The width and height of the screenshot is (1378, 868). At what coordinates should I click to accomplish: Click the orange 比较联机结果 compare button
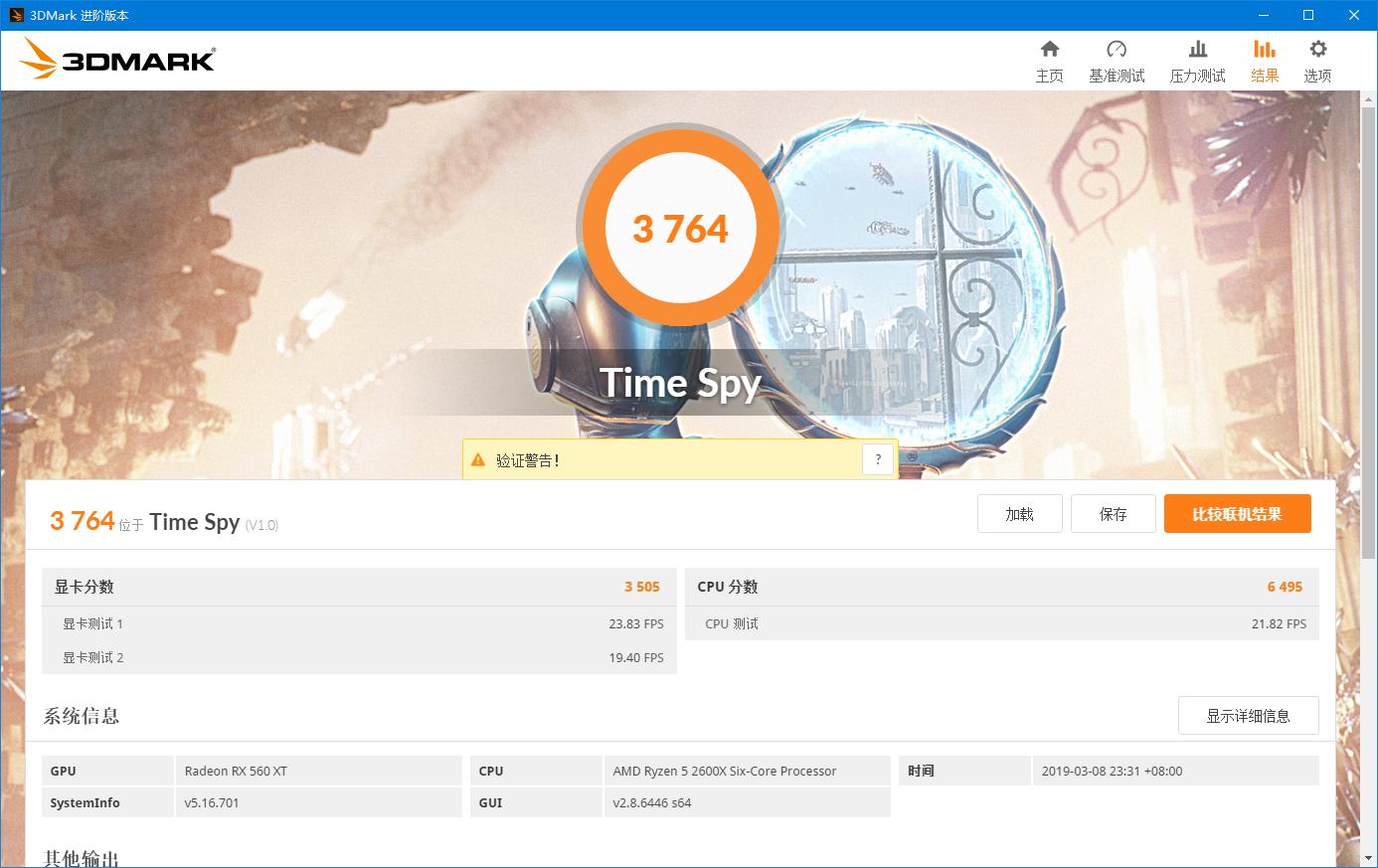coord(1237,513)
